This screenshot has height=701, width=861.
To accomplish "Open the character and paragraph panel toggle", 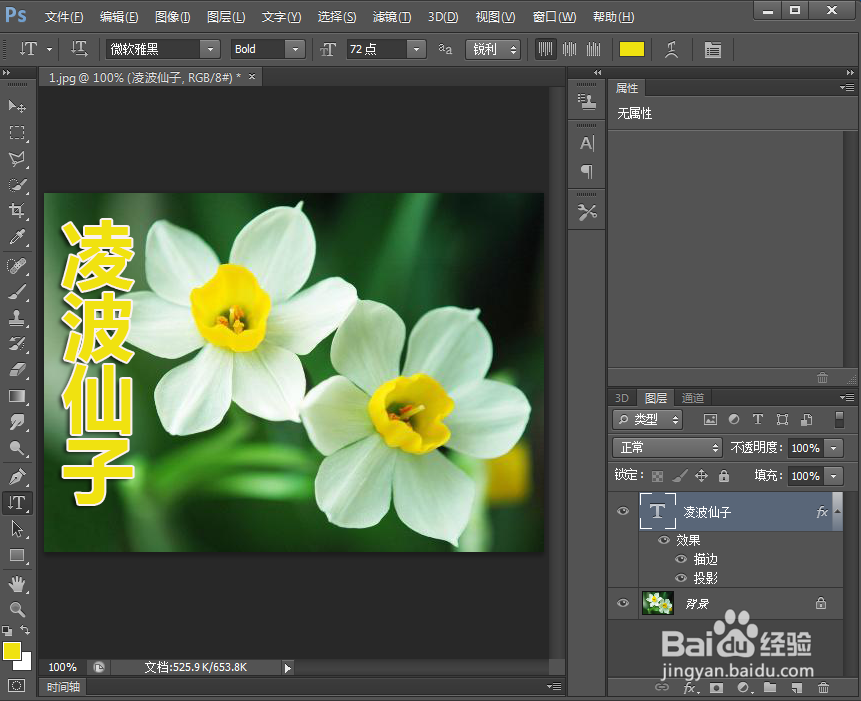I will 713,49.
